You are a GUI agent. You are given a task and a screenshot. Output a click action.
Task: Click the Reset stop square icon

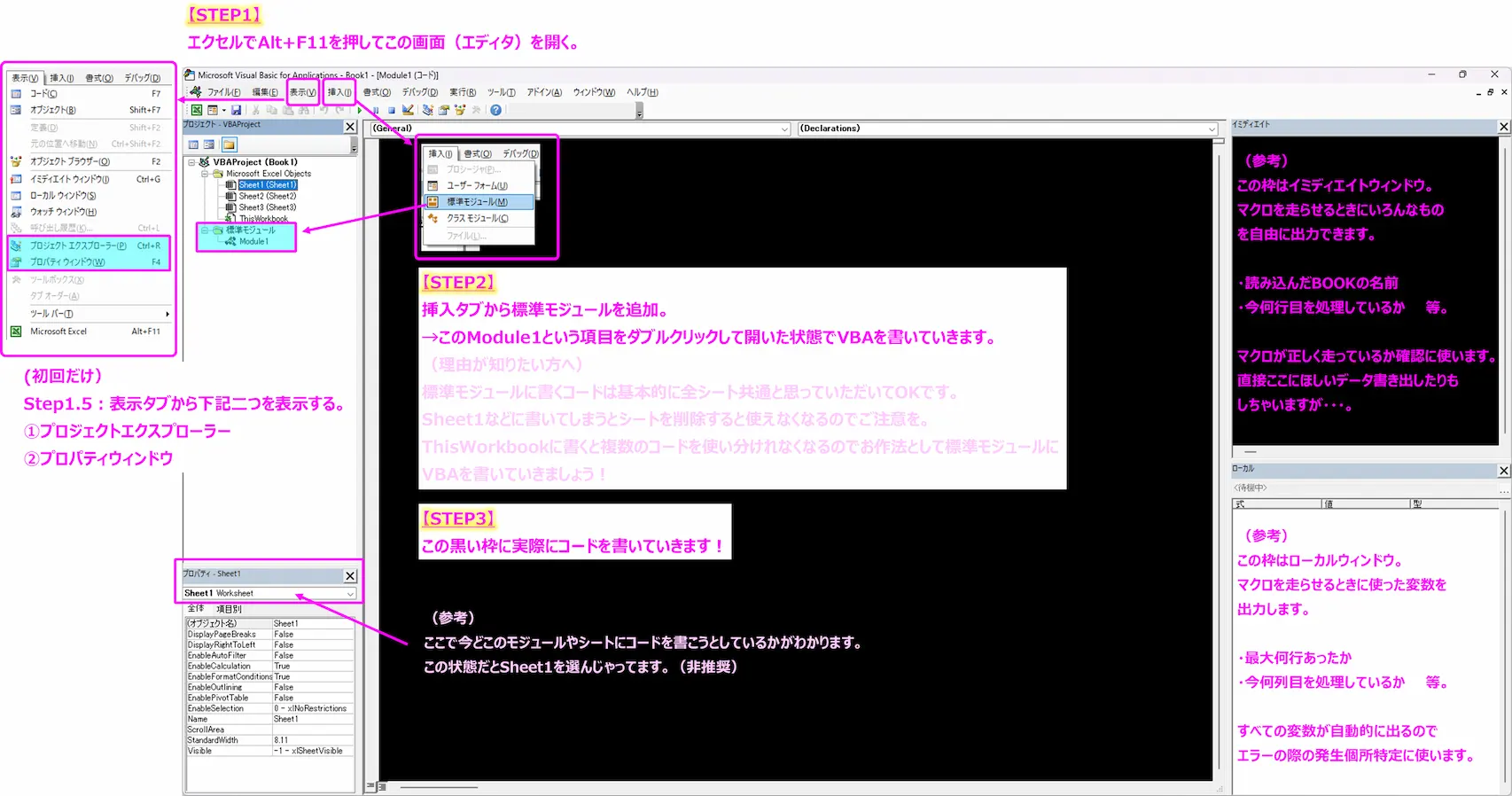point(392,110)
